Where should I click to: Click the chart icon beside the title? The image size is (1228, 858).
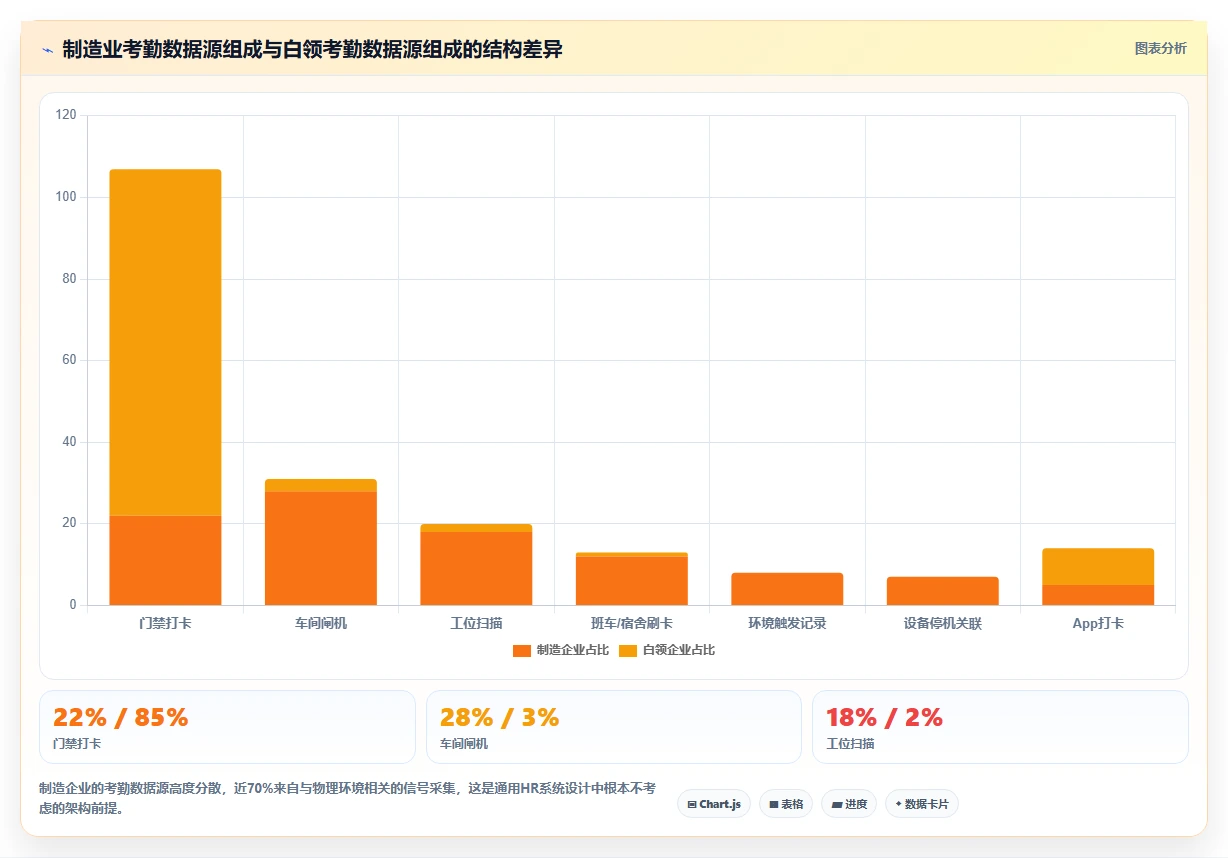tap(48, 50)
